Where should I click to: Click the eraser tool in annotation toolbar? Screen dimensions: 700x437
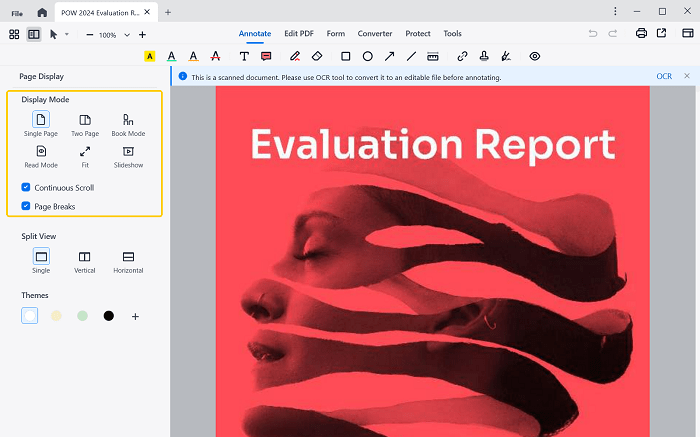click(317, 57)
